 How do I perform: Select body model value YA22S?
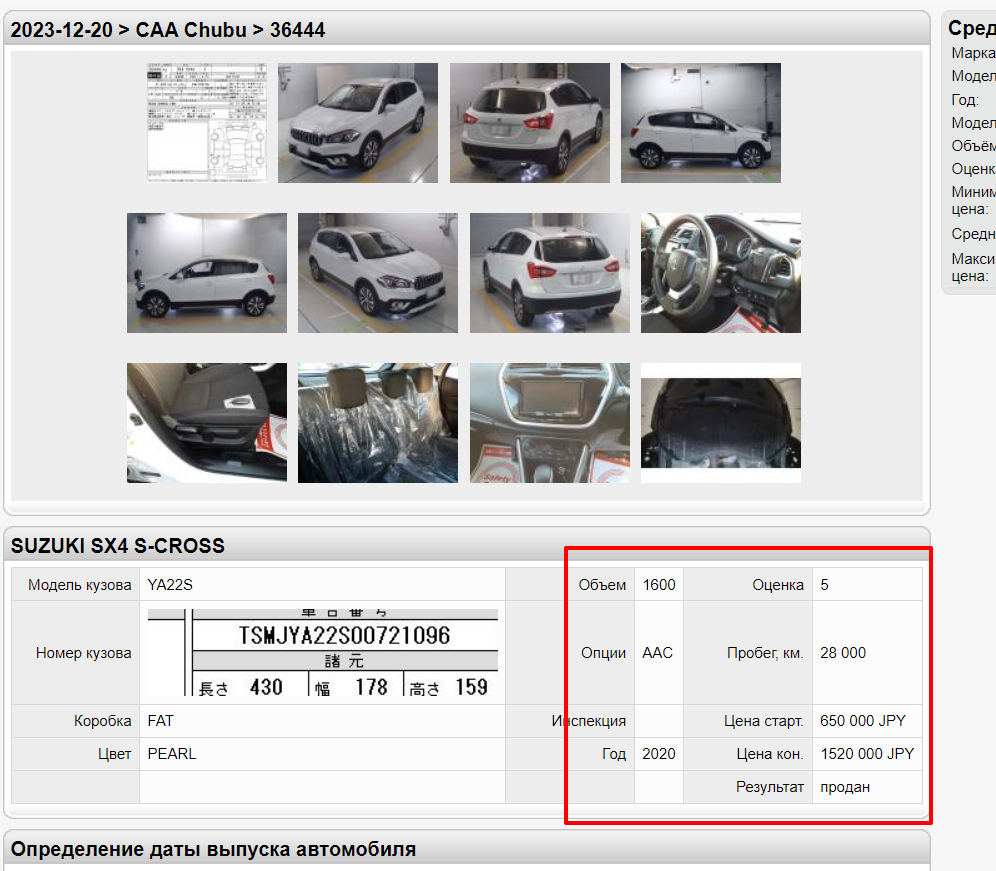pos(170,584)
